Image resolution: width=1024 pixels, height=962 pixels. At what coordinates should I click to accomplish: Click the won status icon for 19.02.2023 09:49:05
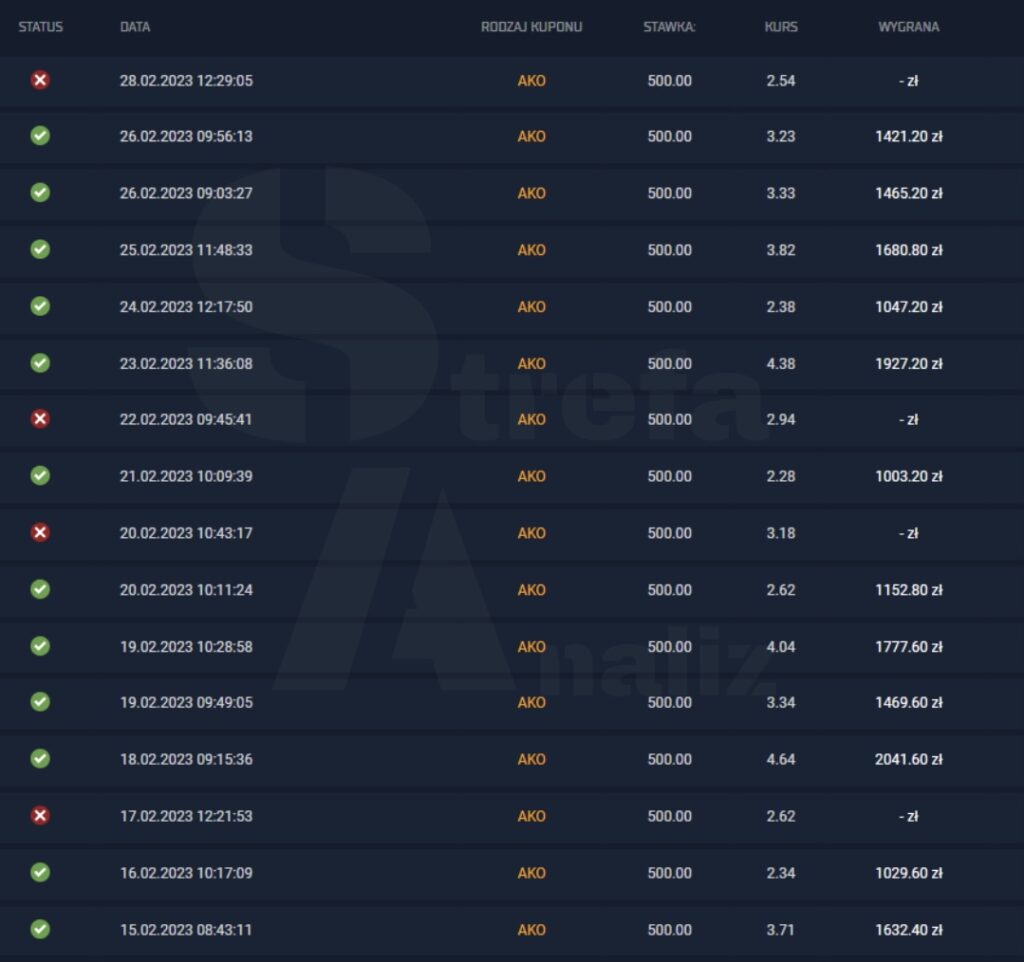coord(40,702)
